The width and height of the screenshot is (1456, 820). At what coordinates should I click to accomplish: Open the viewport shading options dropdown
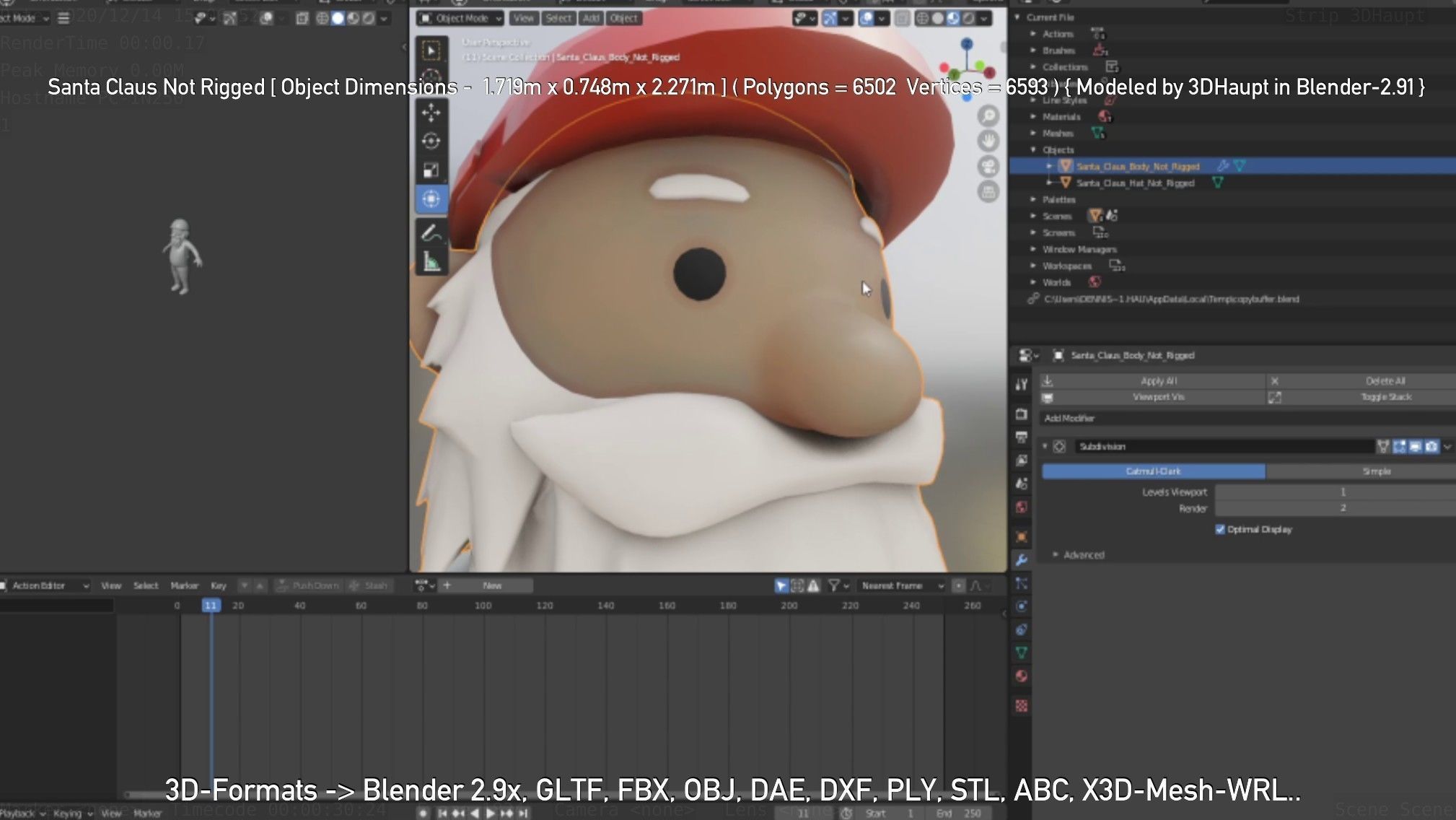[984, 18]
